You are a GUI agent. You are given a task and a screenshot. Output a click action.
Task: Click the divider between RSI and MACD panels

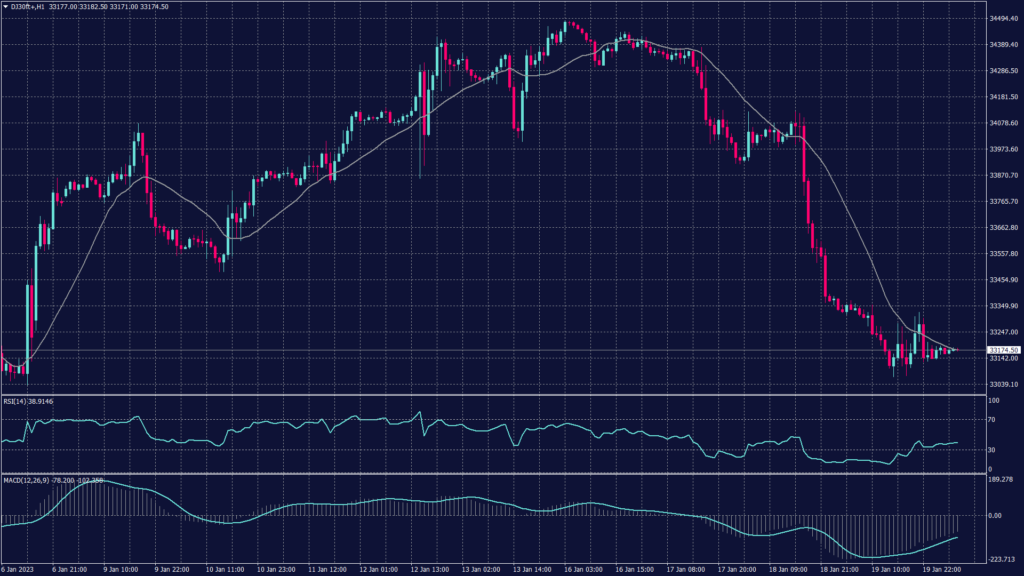click(x=480, y=474)
